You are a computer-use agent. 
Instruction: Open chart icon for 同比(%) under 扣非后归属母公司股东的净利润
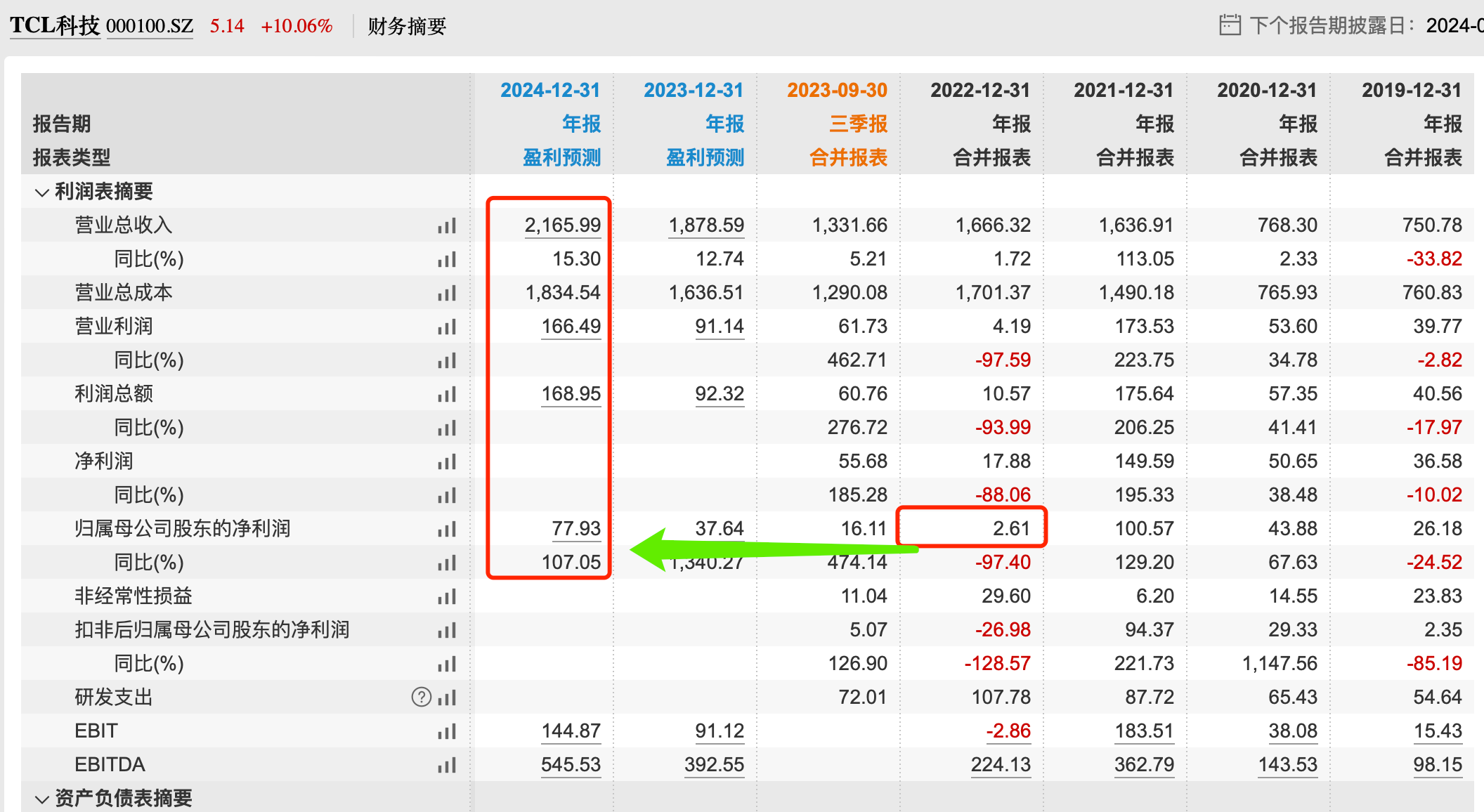447,664
